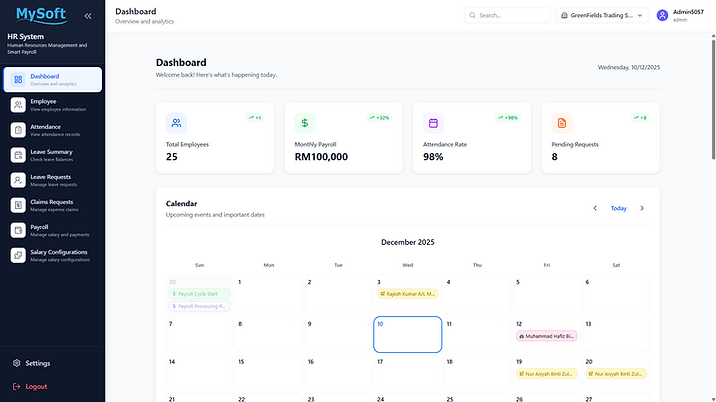716x402 pixels.
Task: Open the Claims Requests sidebar icon
Action: (18, 205)
